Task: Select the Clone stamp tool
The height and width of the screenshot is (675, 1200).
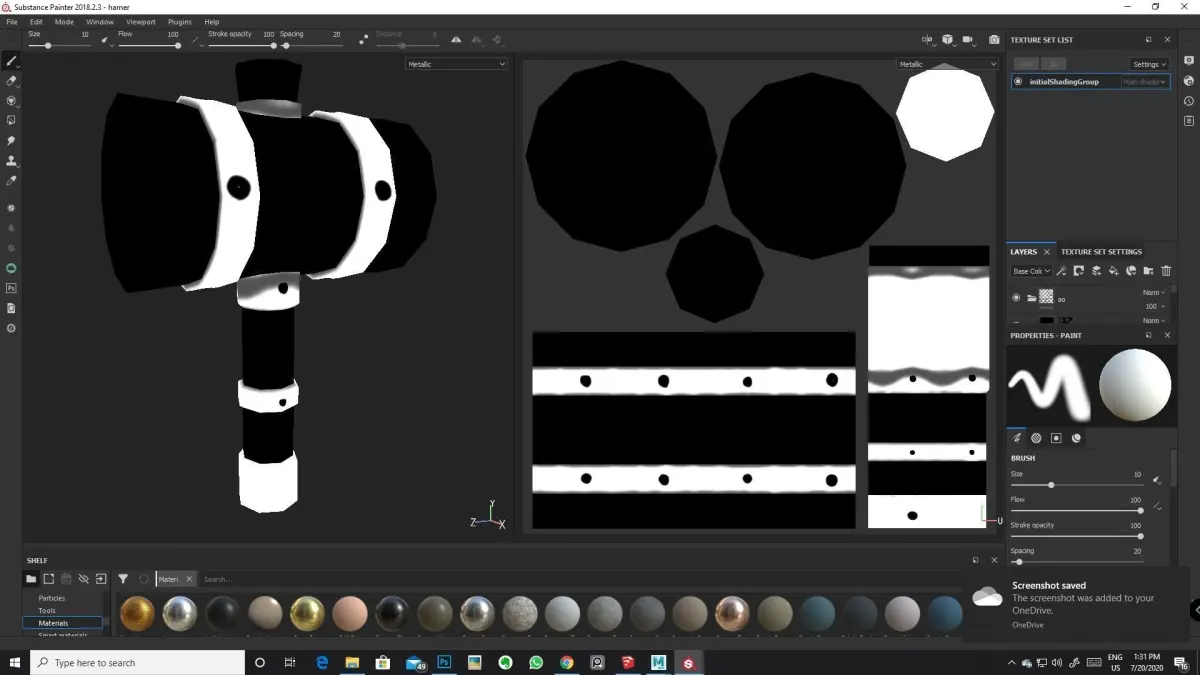Action: coord(12,161)
